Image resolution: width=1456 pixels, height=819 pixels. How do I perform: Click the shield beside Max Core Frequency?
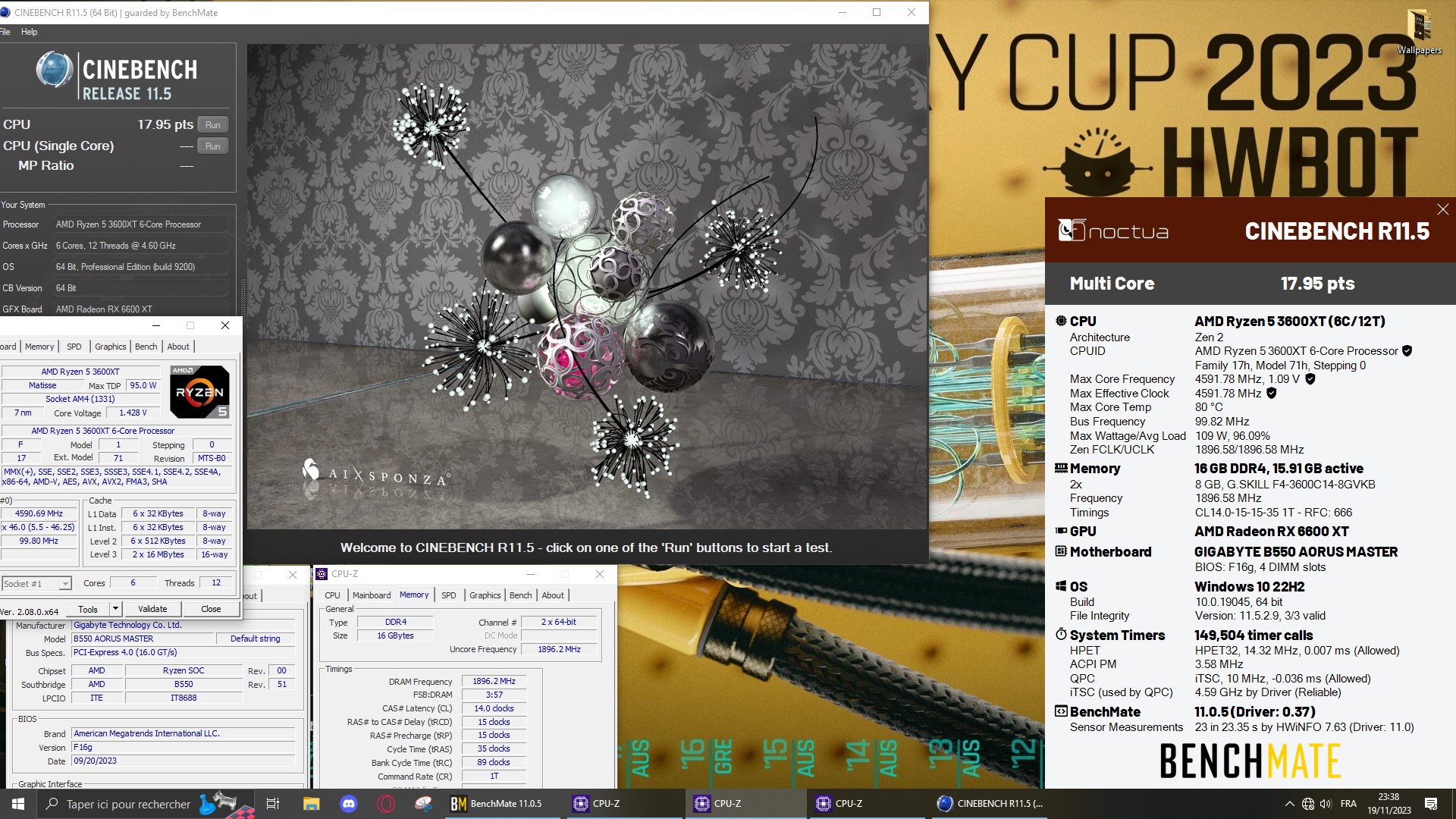click(1310, 379)
